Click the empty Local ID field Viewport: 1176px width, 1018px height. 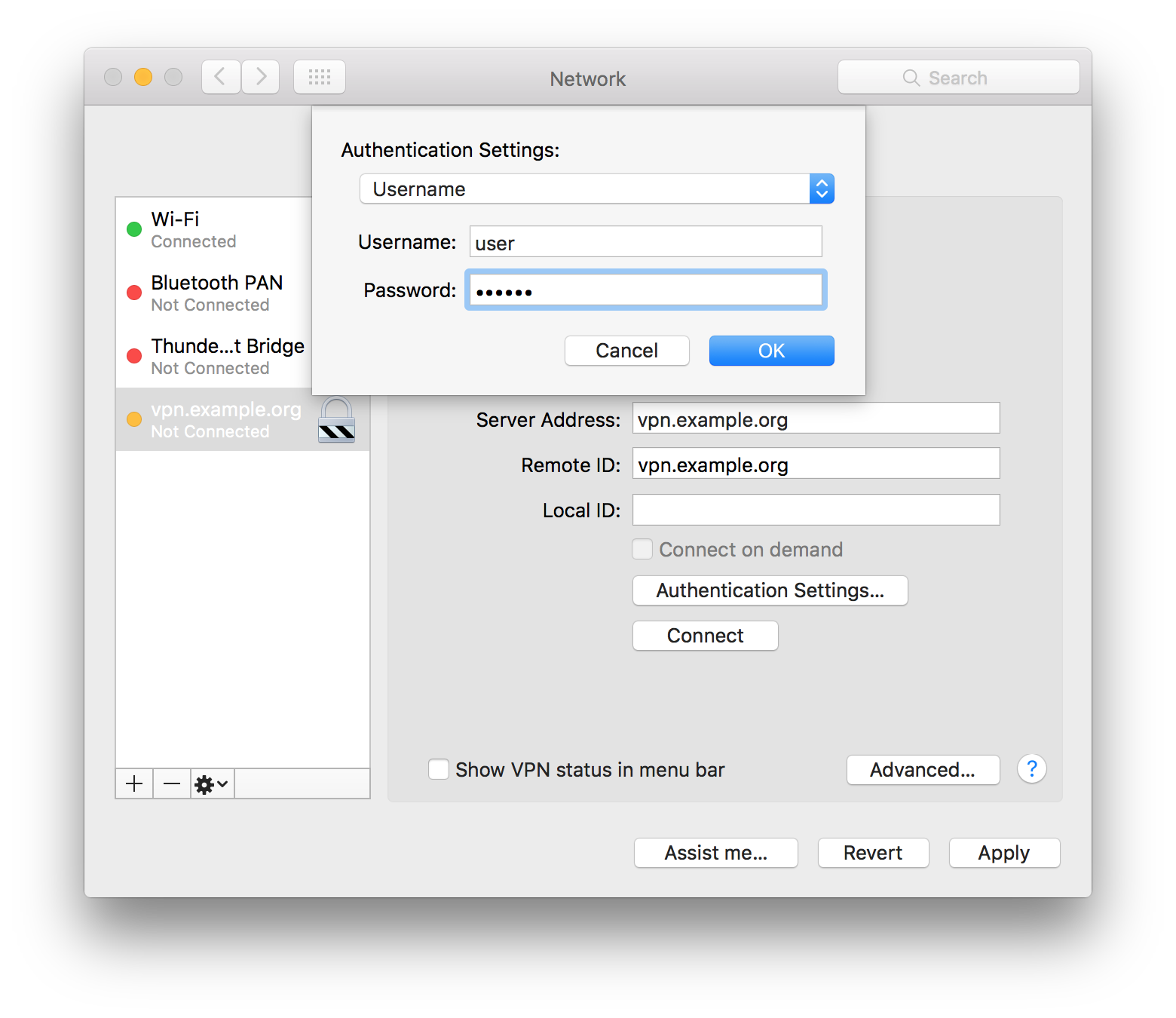[816, 510]
